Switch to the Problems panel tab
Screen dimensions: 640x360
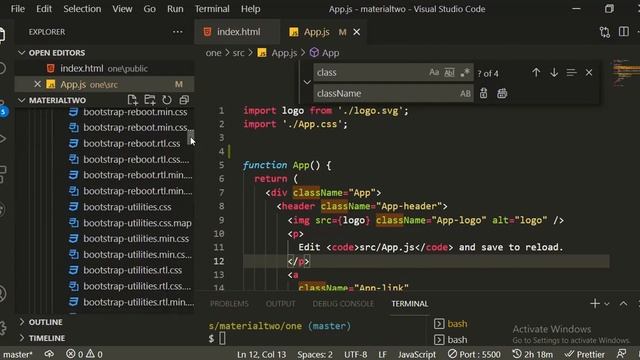pos(229,304)
